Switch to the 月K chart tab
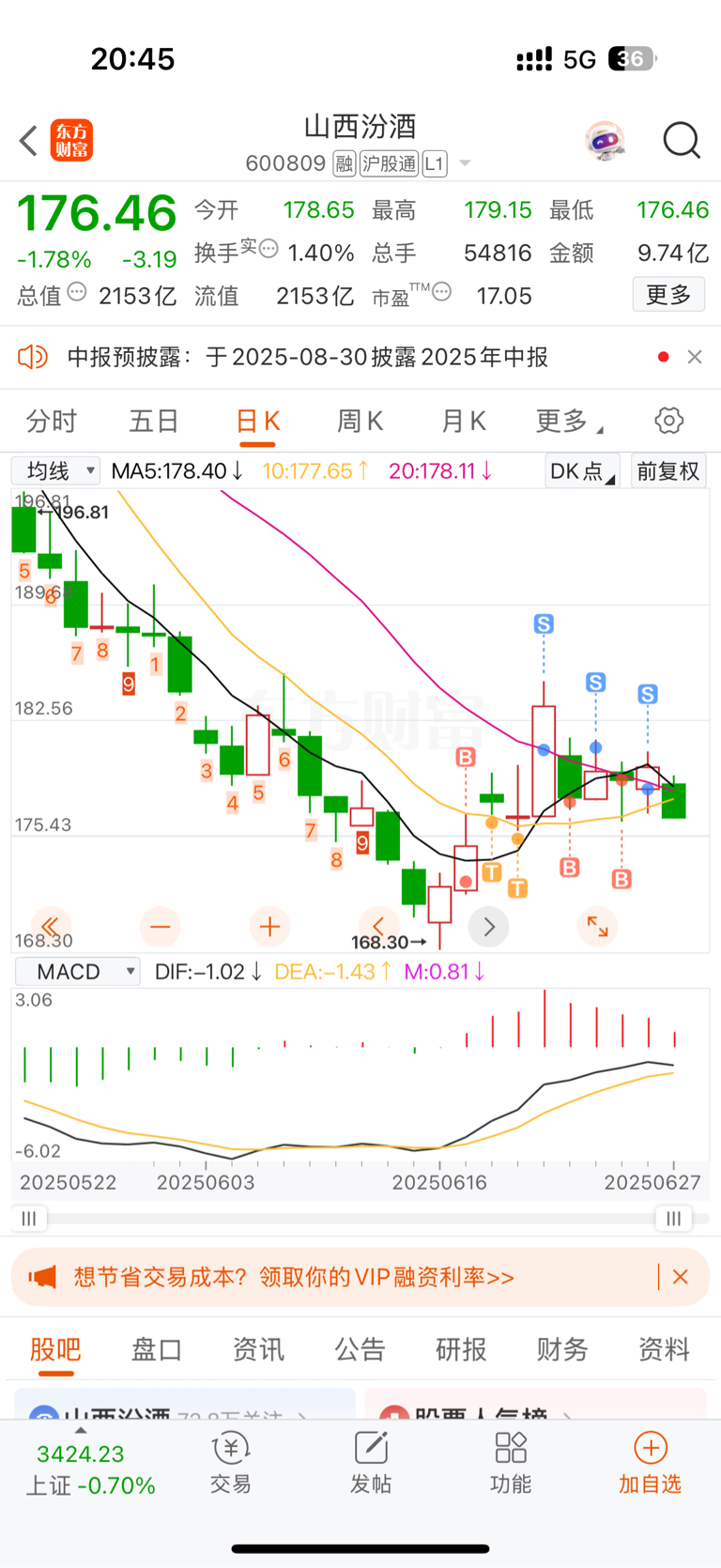The width and height of the screenshot is (721, 1568). point(464,421)
